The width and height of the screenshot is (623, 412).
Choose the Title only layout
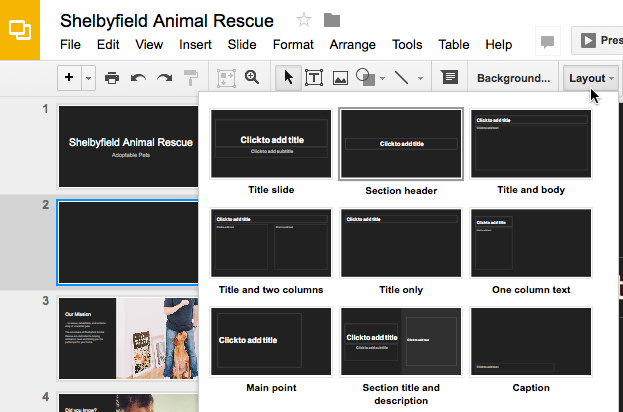click(401, 243)
